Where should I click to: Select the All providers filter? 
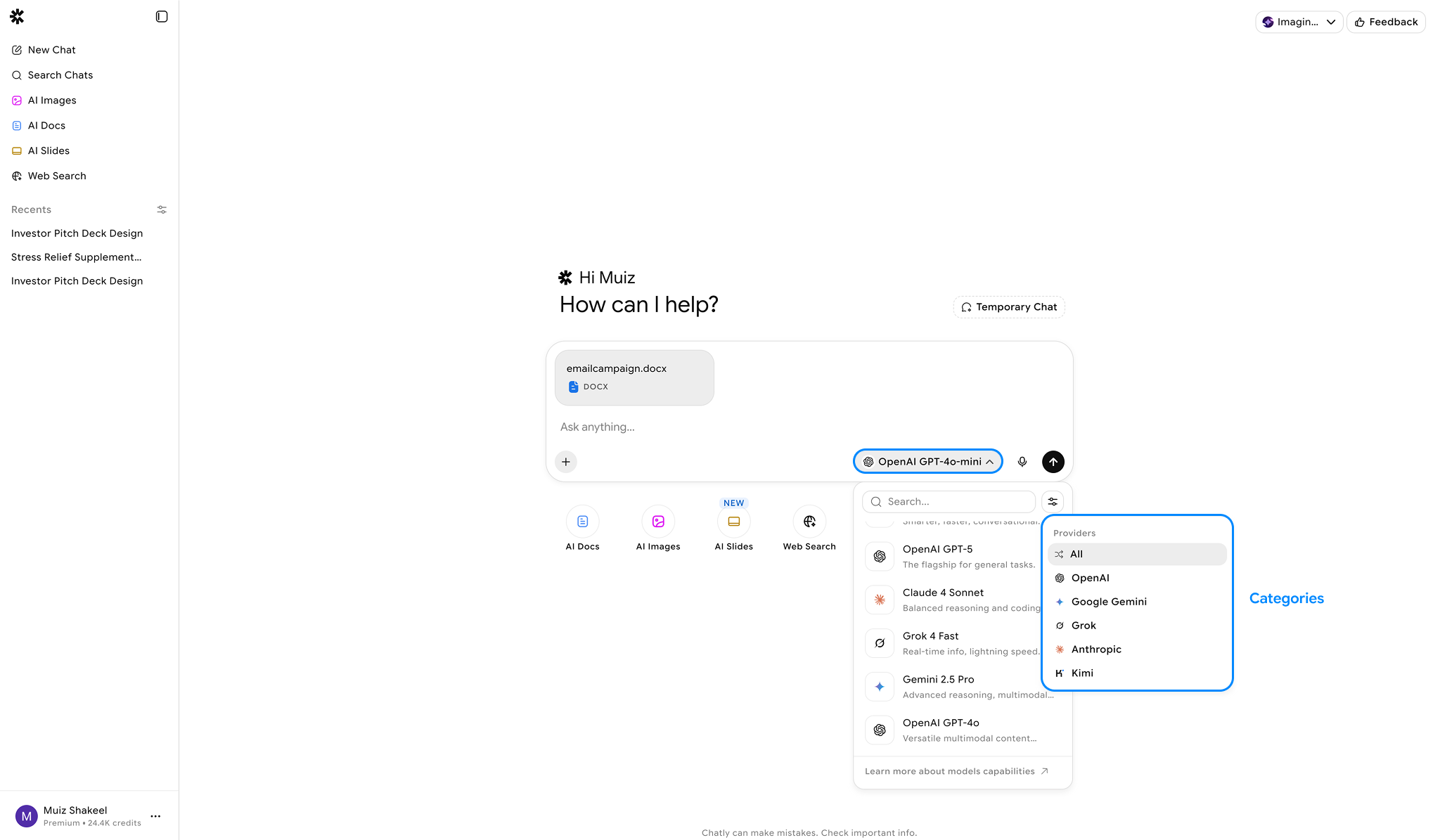[1136, 554]
